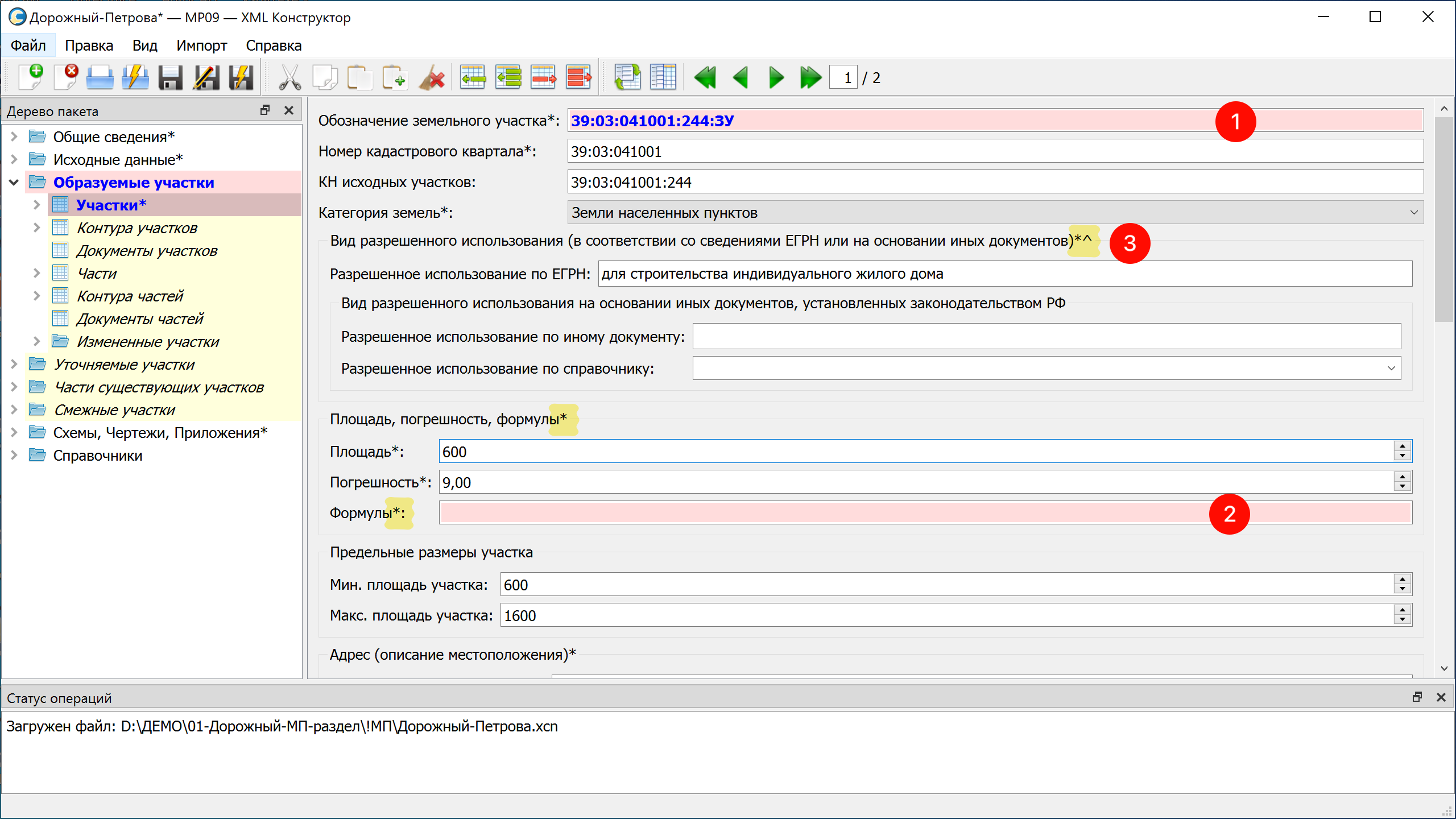This screenshot has height=819, width=1456.
Task: Insert single row with green arrow icon
Action: (473, 77)
